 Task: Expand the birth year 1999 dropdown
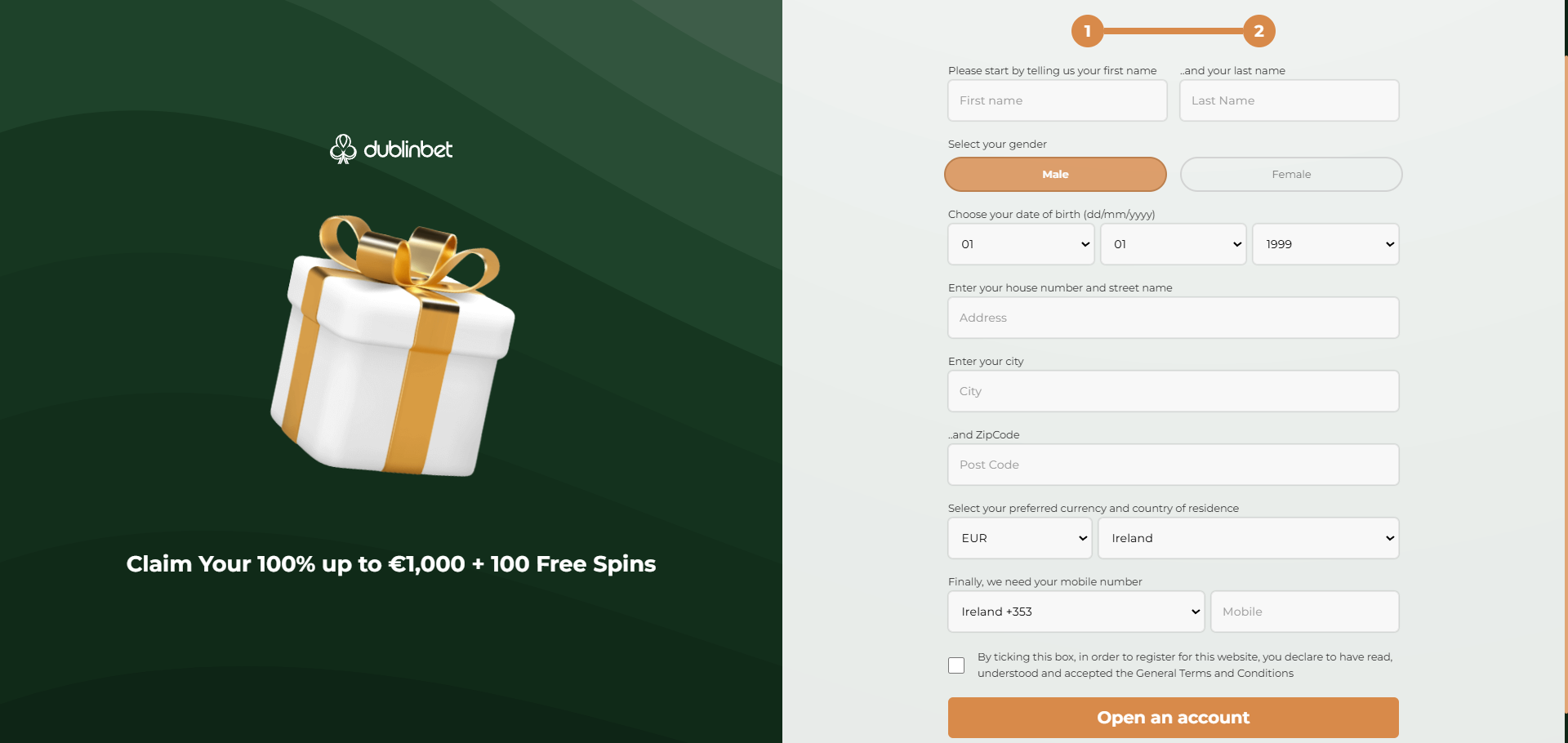(x=1325, y=244)
